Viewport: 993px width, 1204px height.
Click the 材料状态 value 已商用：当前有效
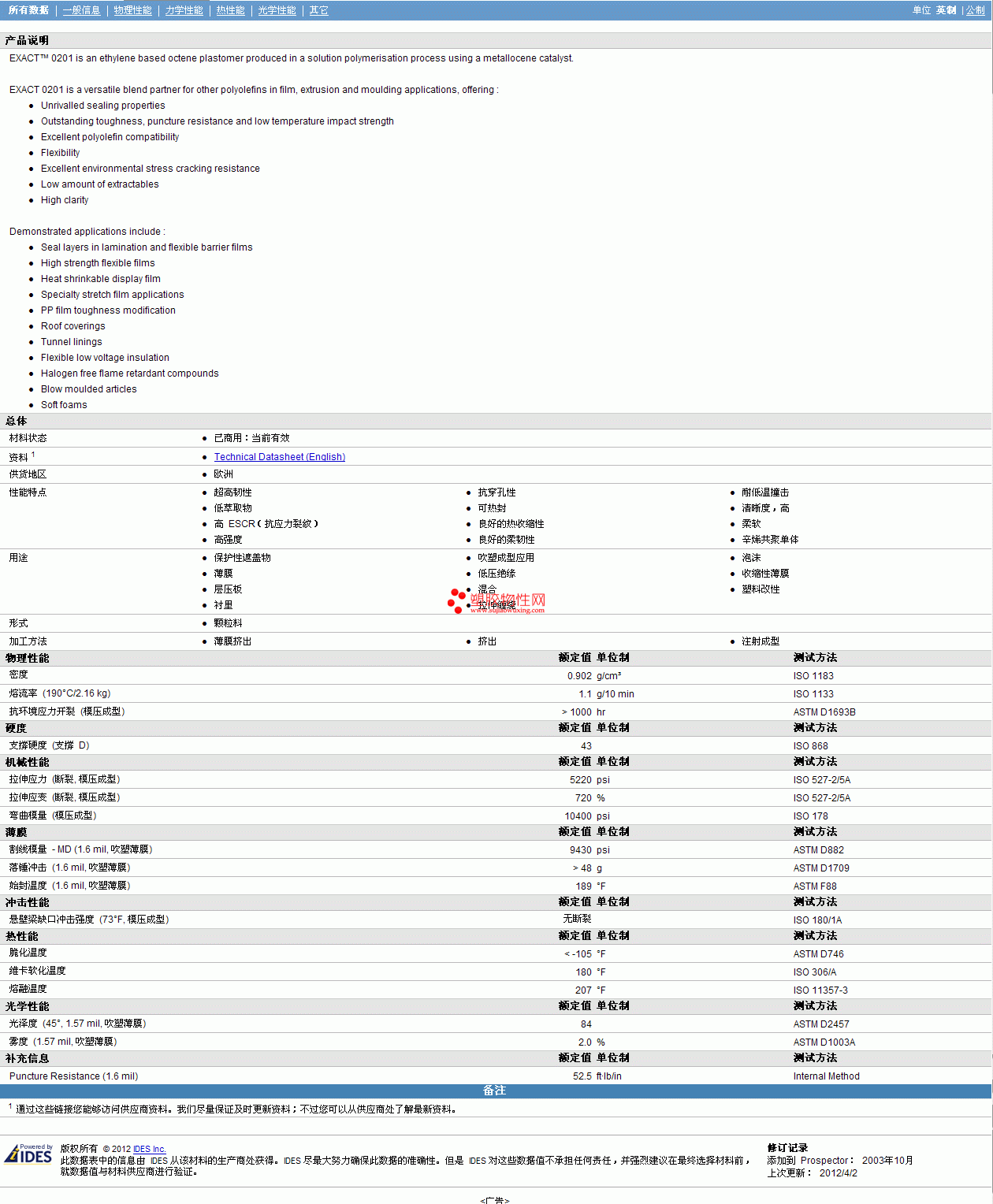point(252,438)
